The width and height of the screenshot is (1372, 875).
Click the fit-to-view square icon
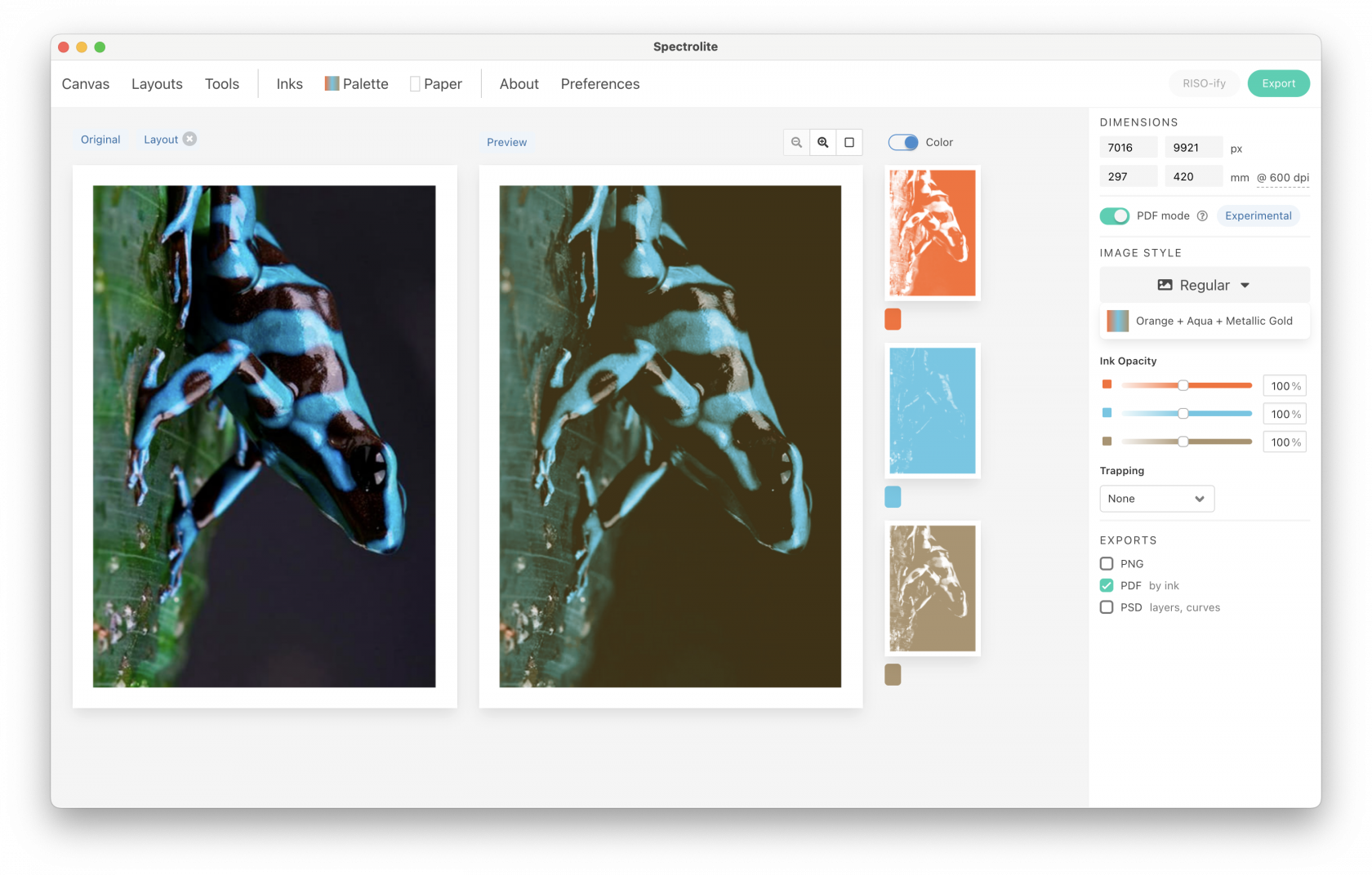click(x=849, y=142)
